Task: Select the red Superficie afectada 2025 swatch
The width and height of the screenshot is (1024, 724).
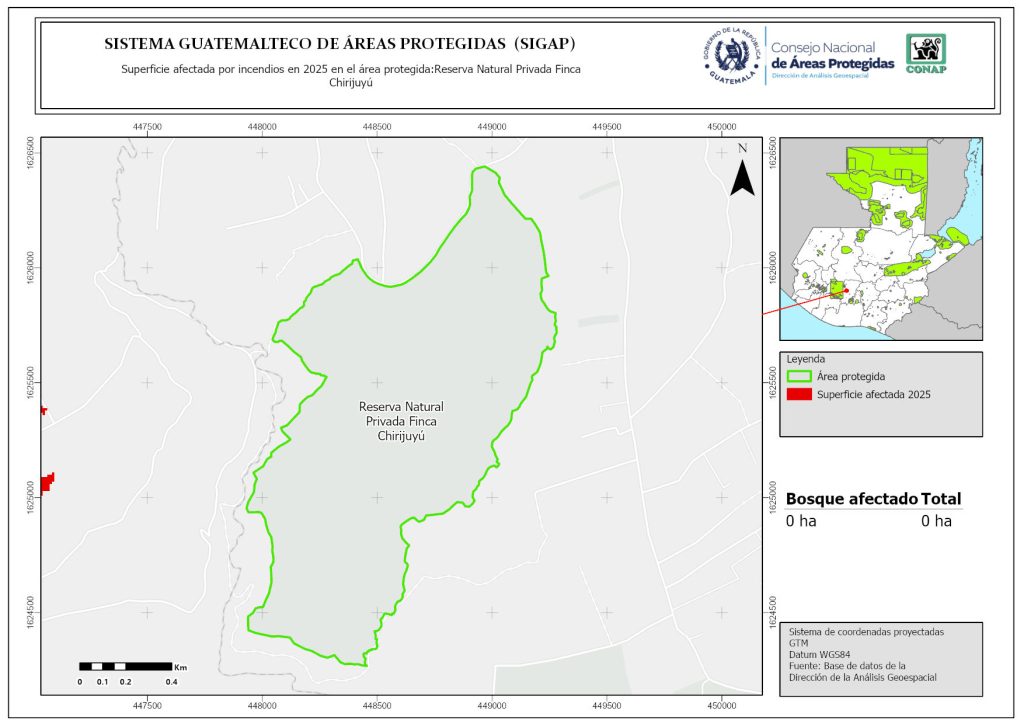Action: [798, 395]
